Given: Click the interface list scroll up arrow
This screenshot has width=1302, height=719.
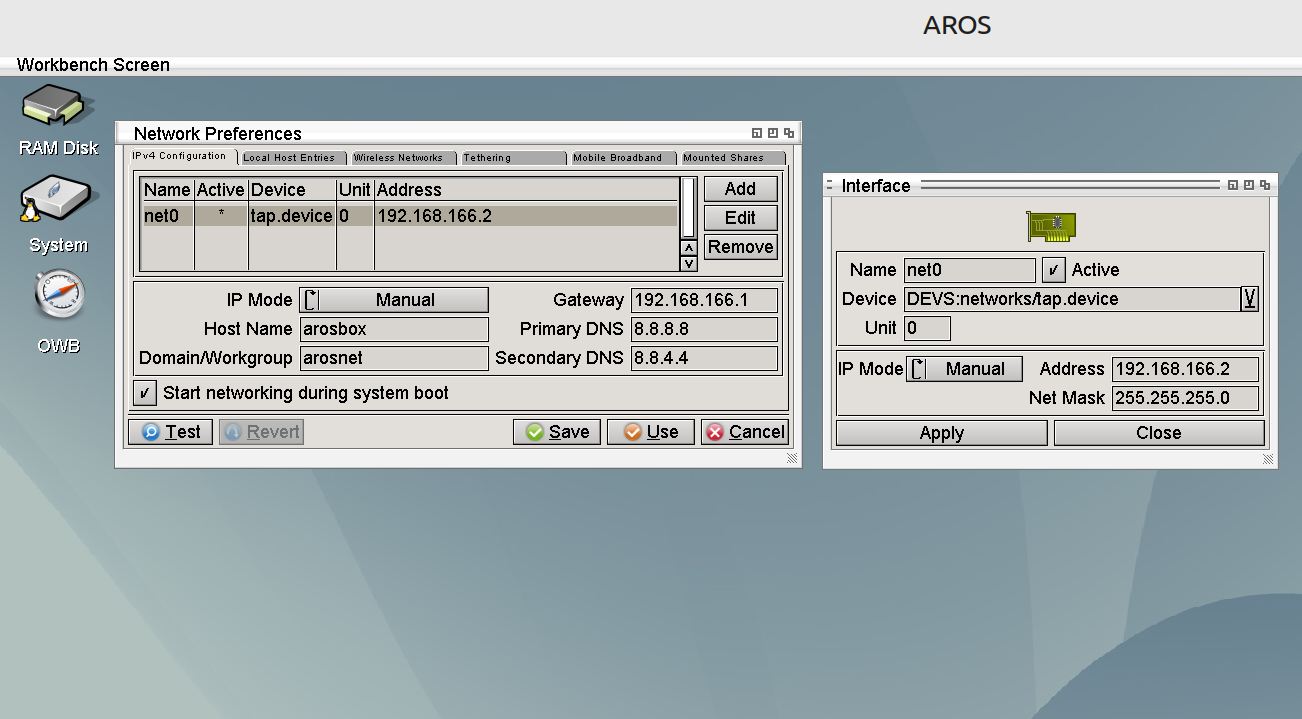Looking at the screenshot, I should (x=688, y=248).
